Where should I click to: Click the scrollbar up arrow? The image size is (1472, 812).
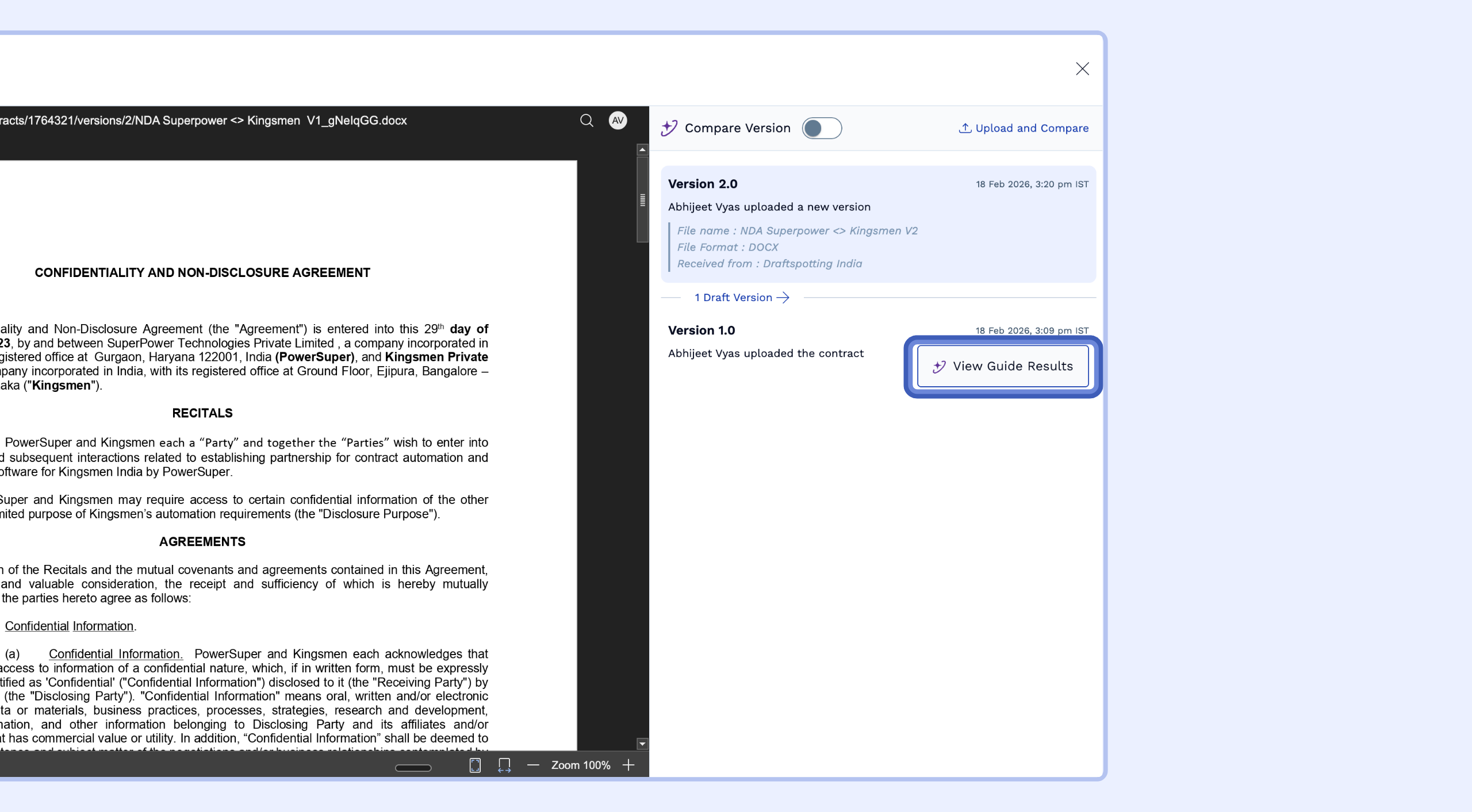(642, 149)
